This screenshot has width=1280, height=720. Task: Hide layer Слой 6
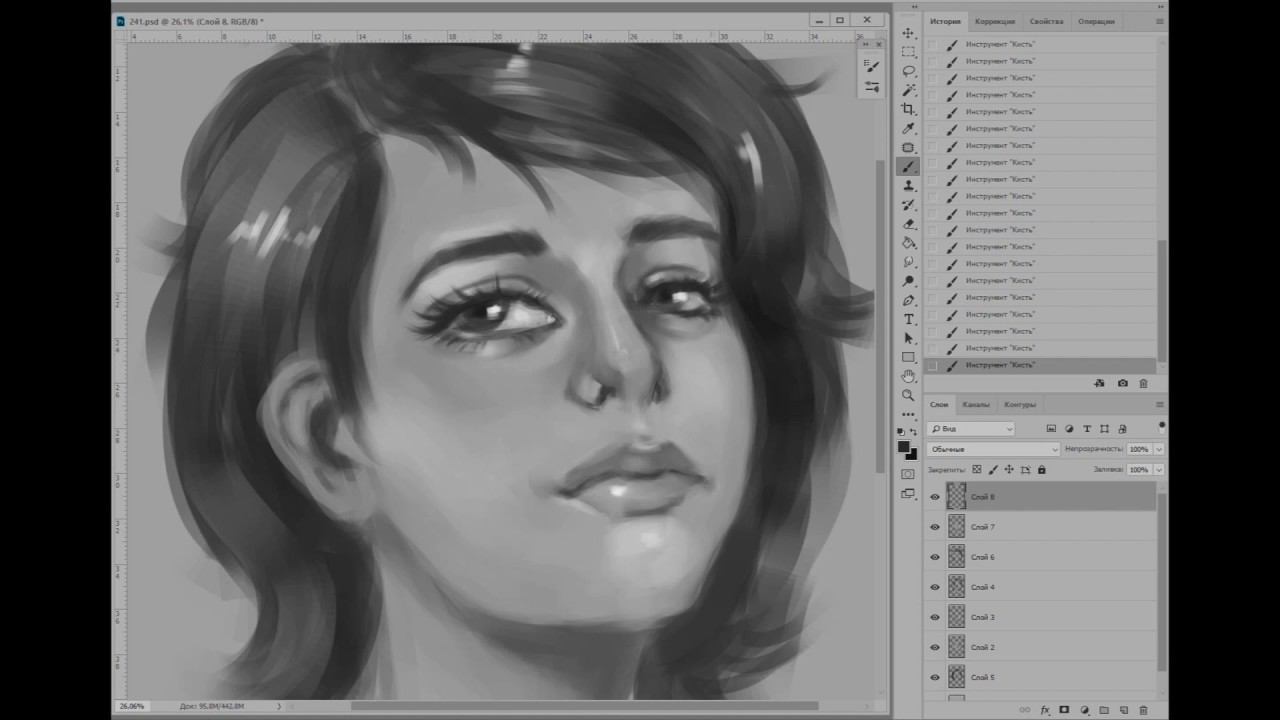coord(935,557)
